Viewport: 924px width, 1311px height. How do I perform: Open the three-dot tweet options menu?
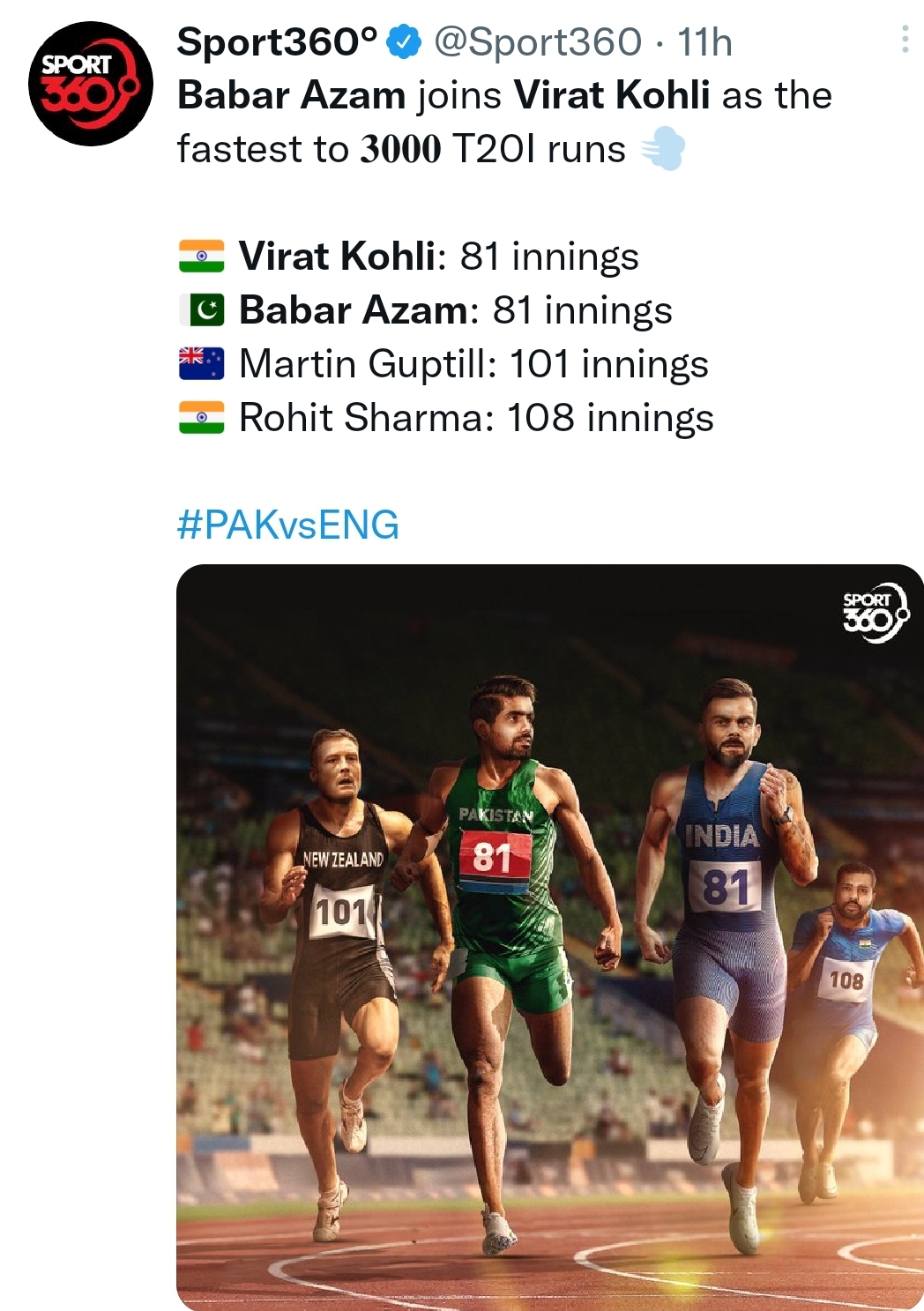pos(905,39)
